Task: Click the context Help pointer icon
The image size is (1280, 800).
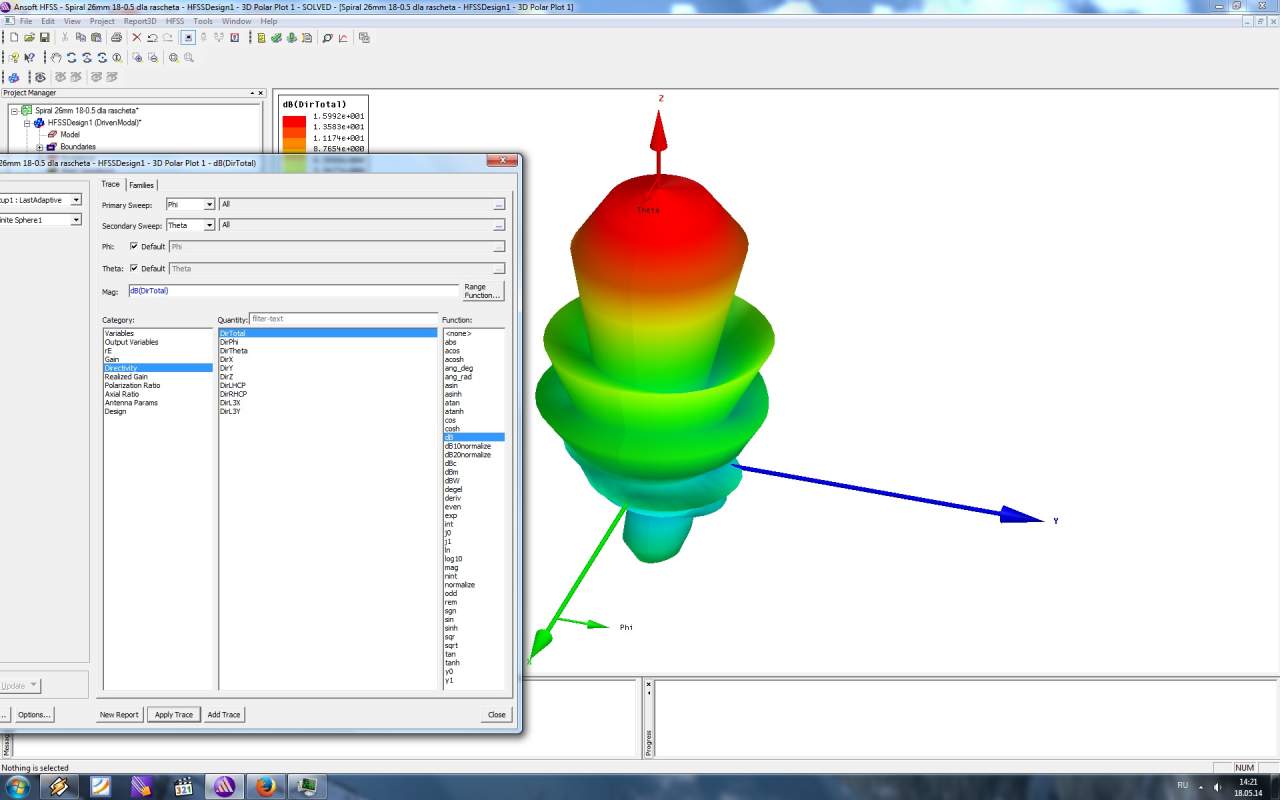Action: [x=29, y=58]
